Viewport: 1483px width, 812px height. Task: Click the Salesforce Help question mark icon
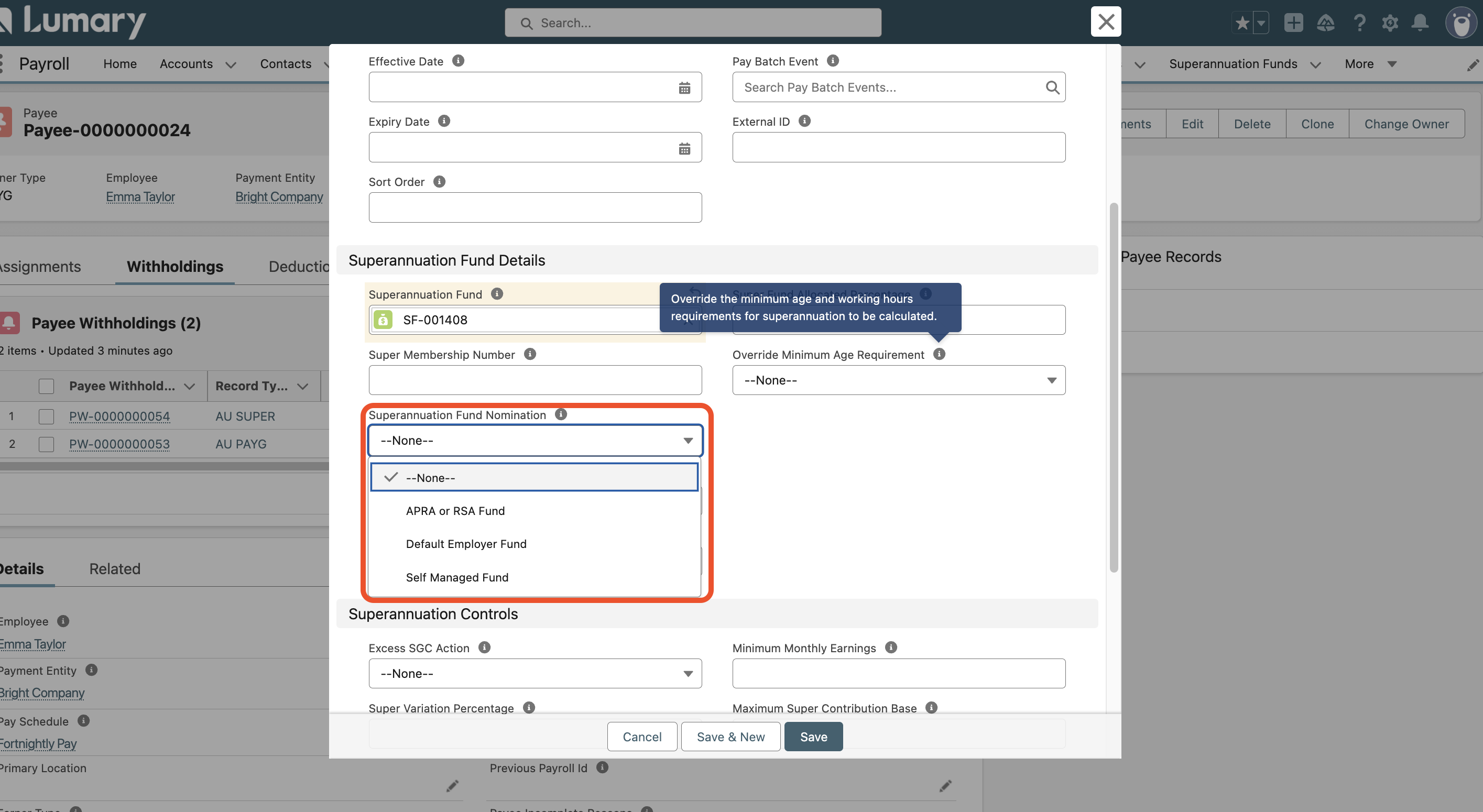[x=1360, y=23]
